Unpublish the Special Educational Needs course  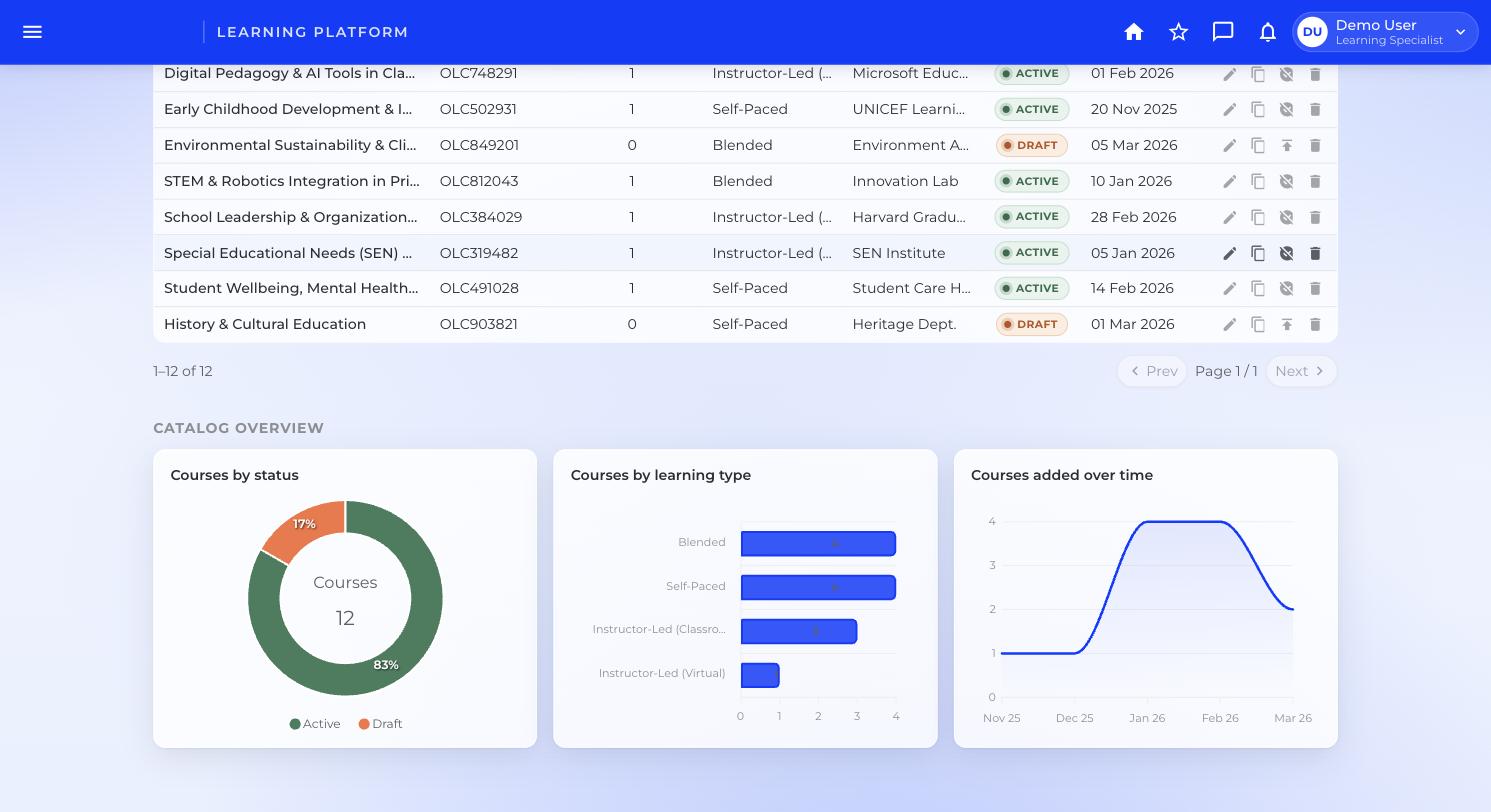[1287, 253]
